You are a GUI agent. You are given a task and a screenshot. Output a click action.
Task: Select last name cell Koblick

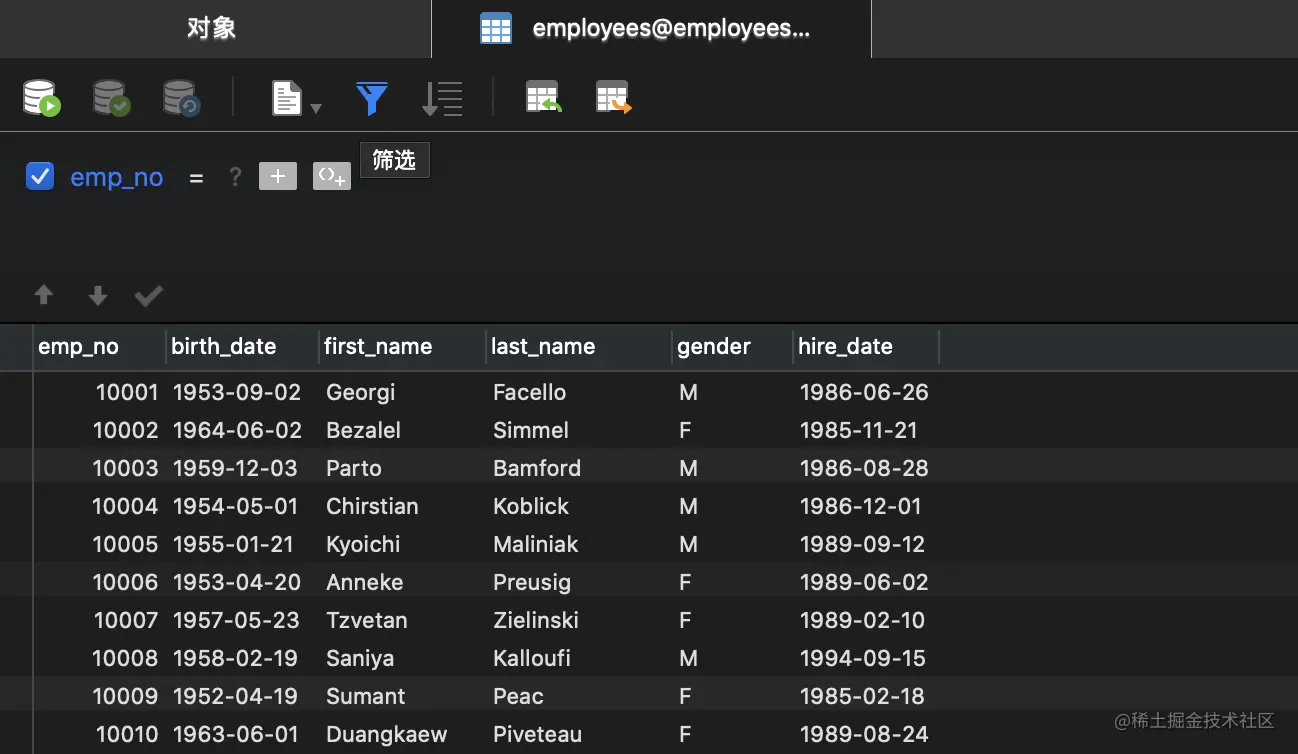(x=531, y=506)
